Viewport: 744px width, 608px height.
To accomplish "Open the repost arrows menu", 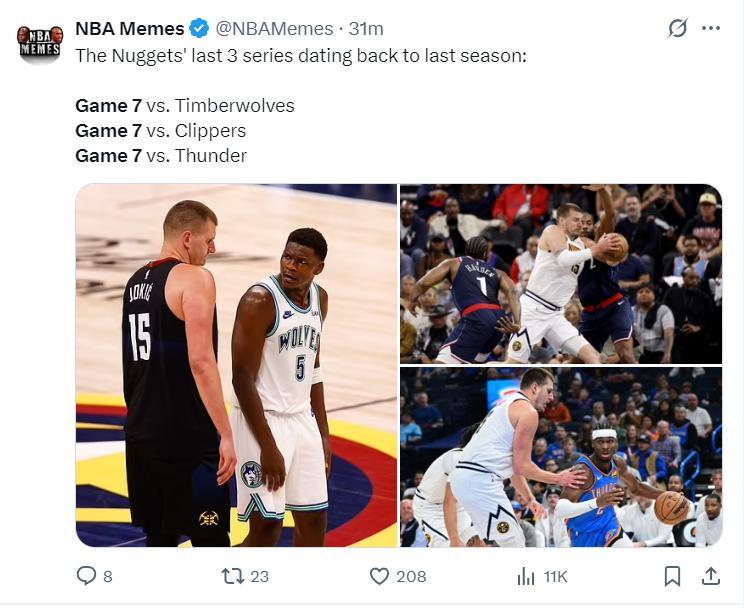I will coord(231,576).
